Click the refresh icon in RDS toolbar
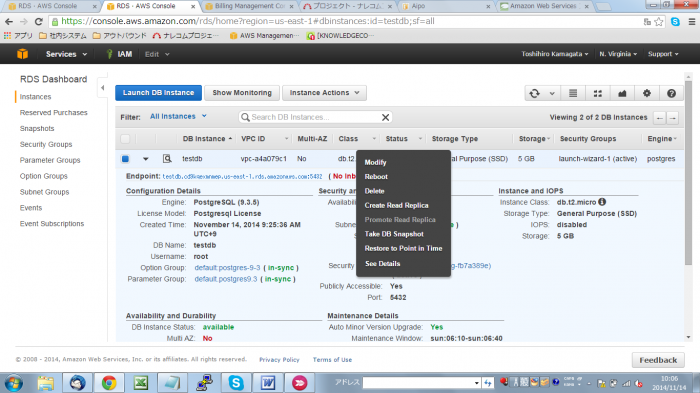Image resolution: width=700 pixels, height=393 pixels. (534, 93)
